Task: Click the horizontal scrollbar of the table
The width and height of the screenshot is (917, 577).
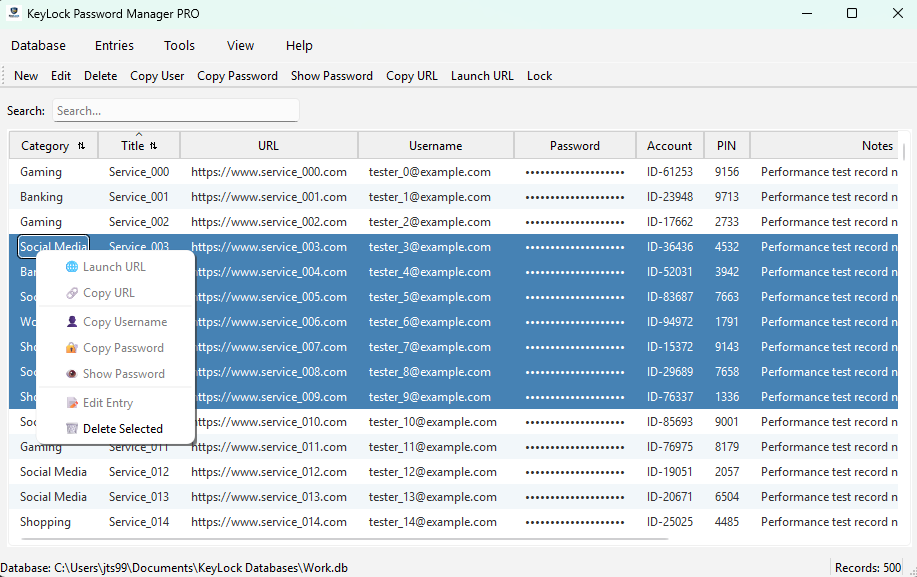Action: (344, 538)
